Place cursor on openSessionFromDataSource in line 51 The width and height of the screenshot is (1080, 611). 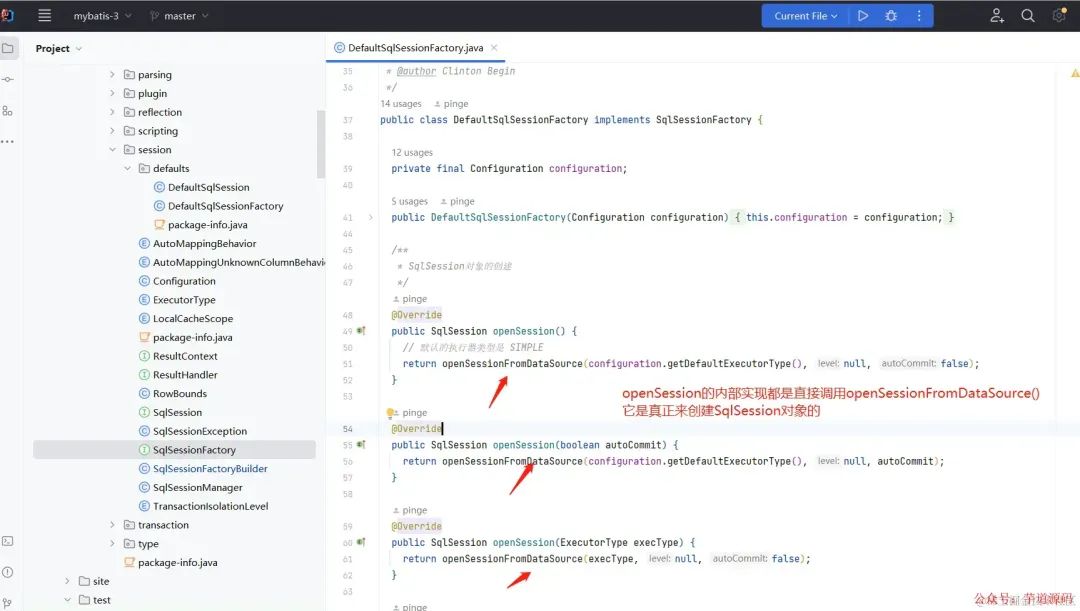pos(512,364)
